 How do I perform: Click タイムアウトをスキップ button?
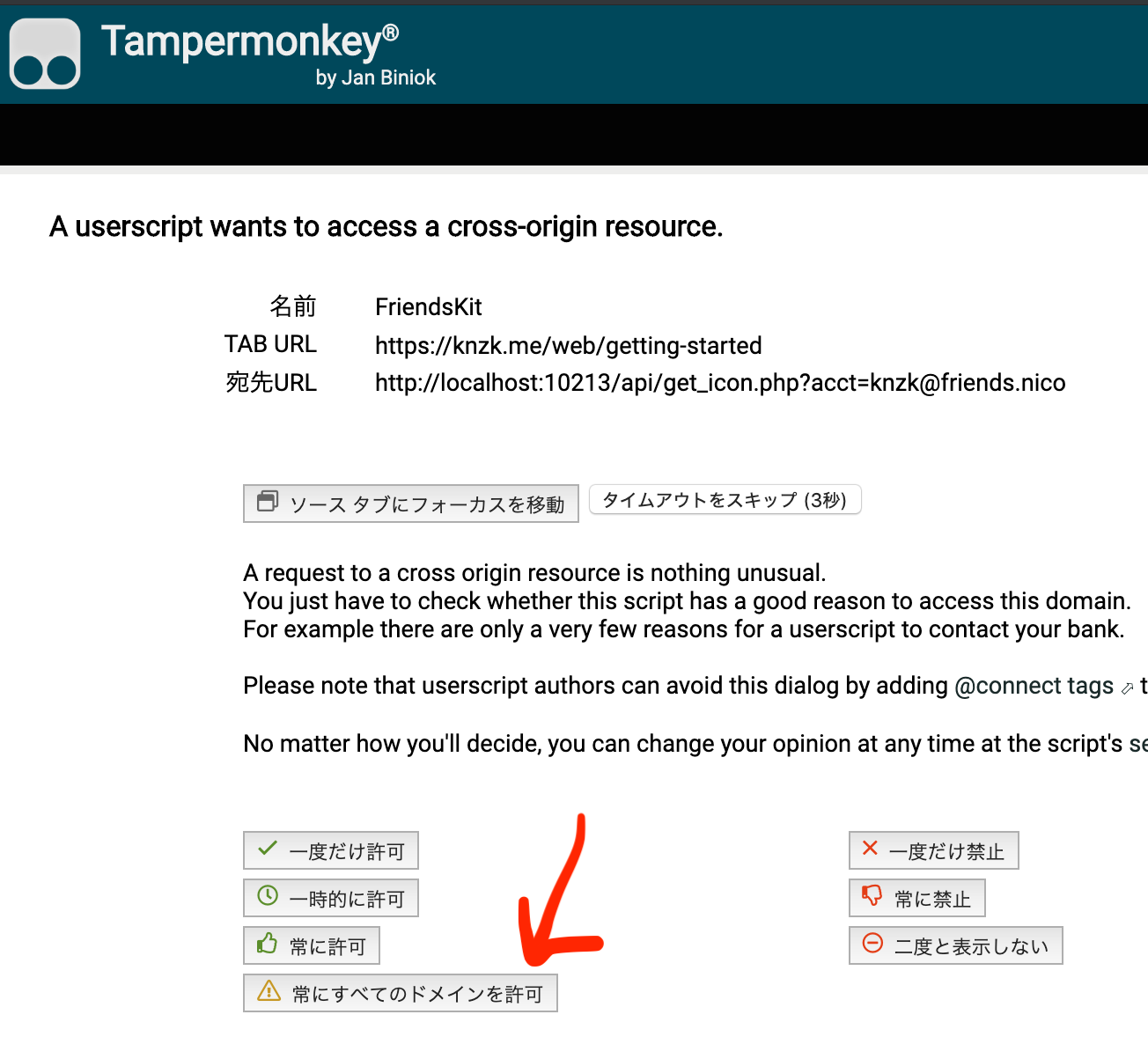point(725,500)
